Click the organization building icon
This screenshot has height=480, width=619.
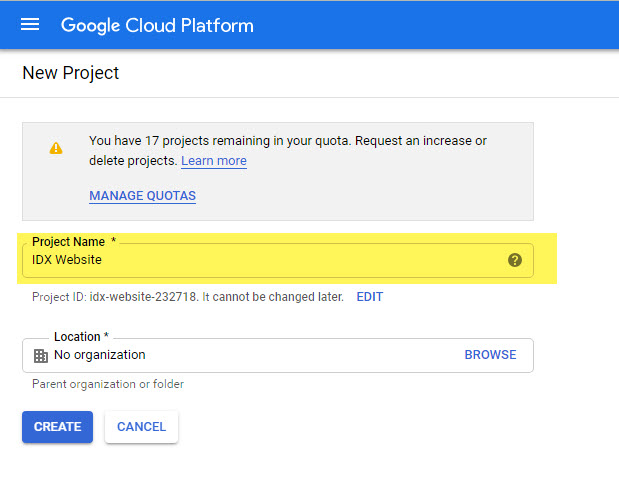click(41, 356)
